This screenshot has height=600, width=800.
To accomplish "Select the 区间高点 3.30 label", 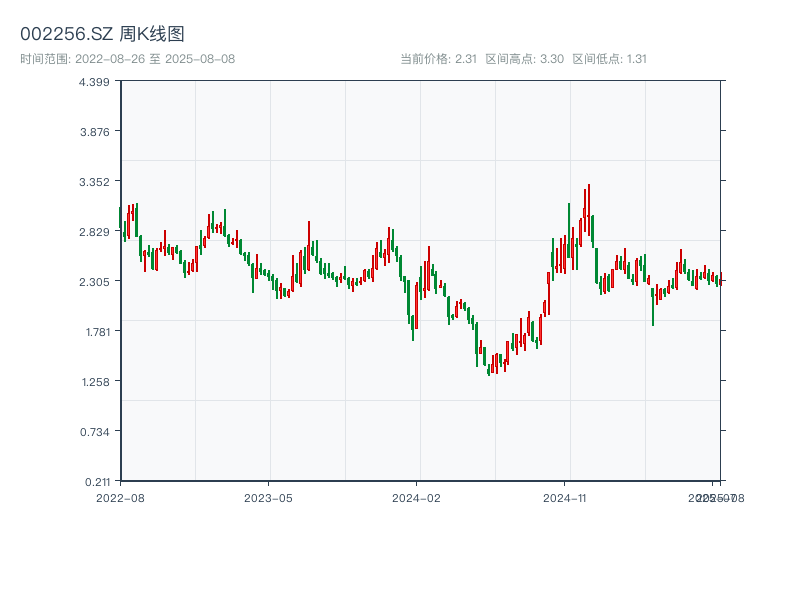I will point(524,58).
